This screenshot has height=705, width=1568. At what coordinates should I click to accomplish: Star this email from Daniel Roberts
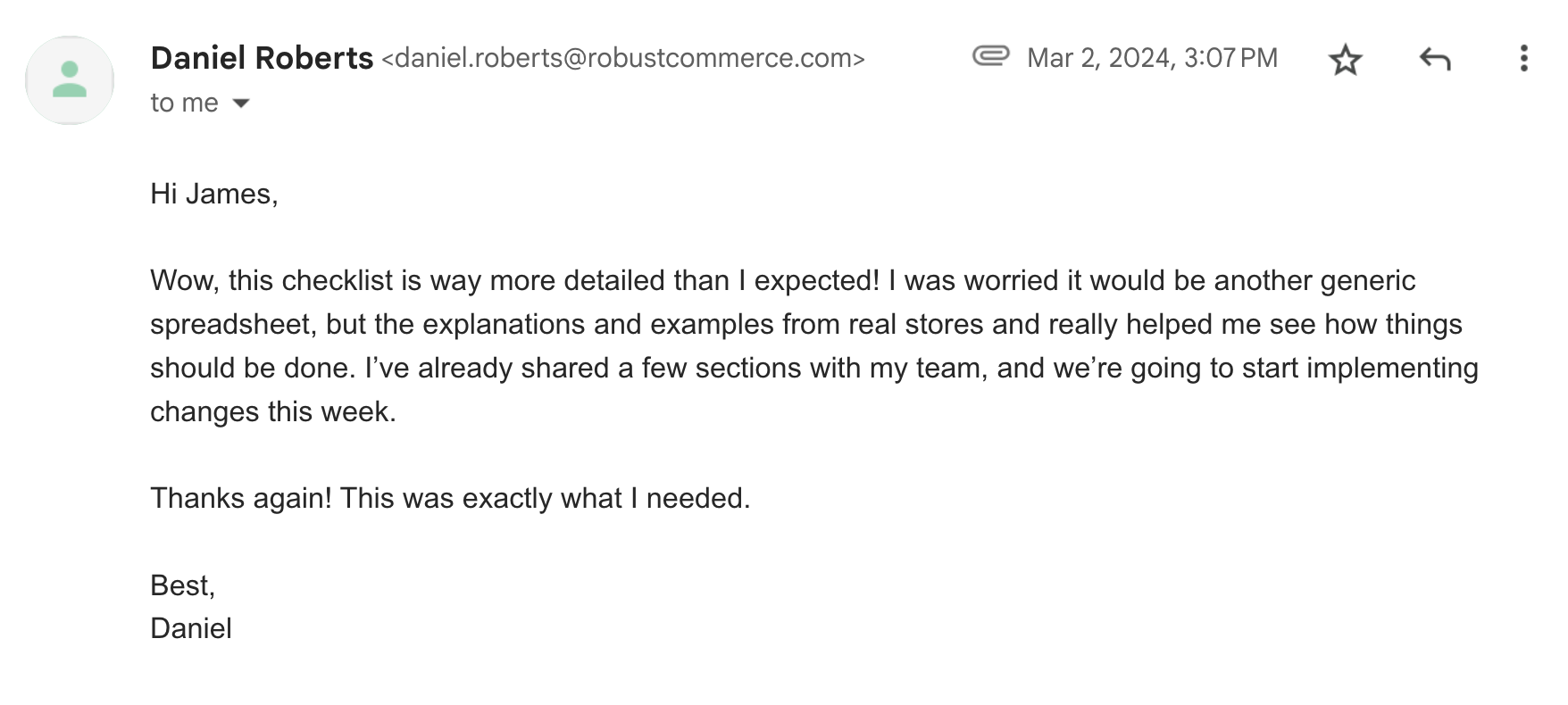coord(1345,60)
